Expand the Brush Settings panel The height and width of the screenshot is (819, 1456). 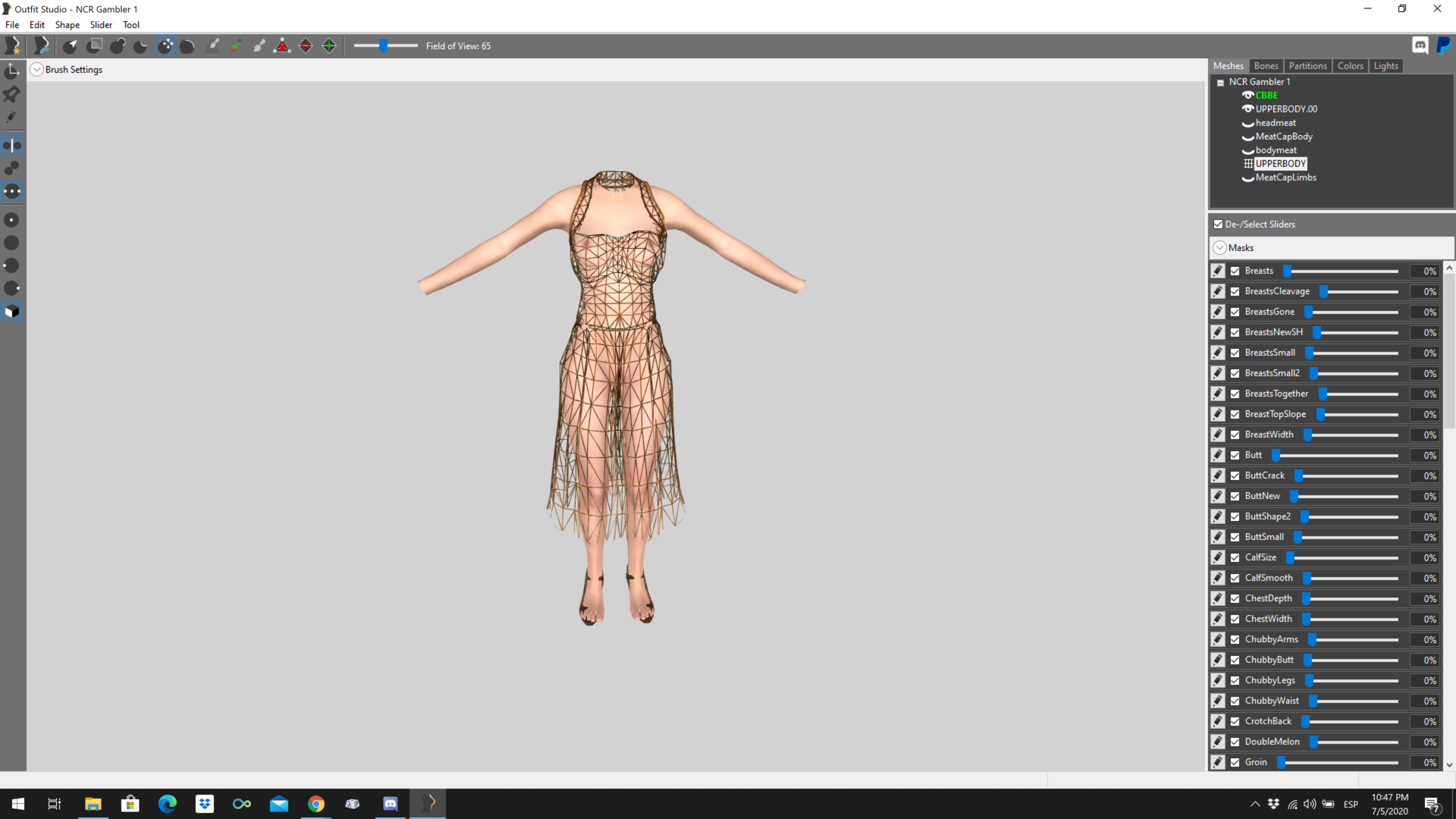click(x=36, y=70)
